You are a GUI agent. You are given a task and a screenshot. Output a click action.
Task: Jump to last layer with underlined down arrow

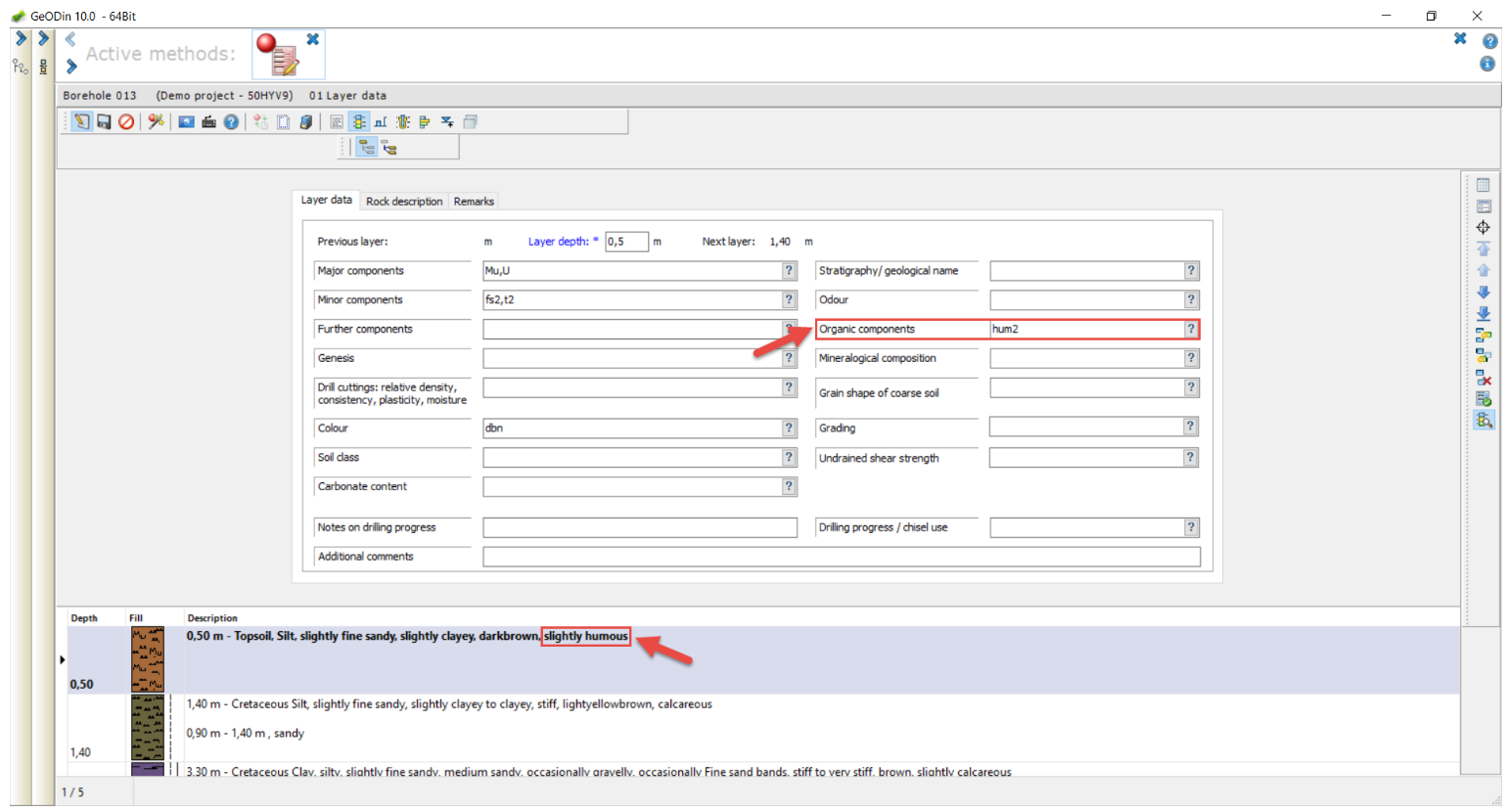click(1484, 314)
